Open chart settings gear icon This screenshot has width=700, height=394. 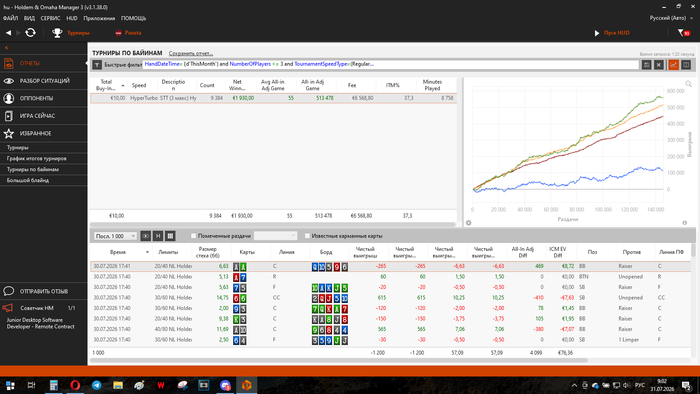[468, 223]
